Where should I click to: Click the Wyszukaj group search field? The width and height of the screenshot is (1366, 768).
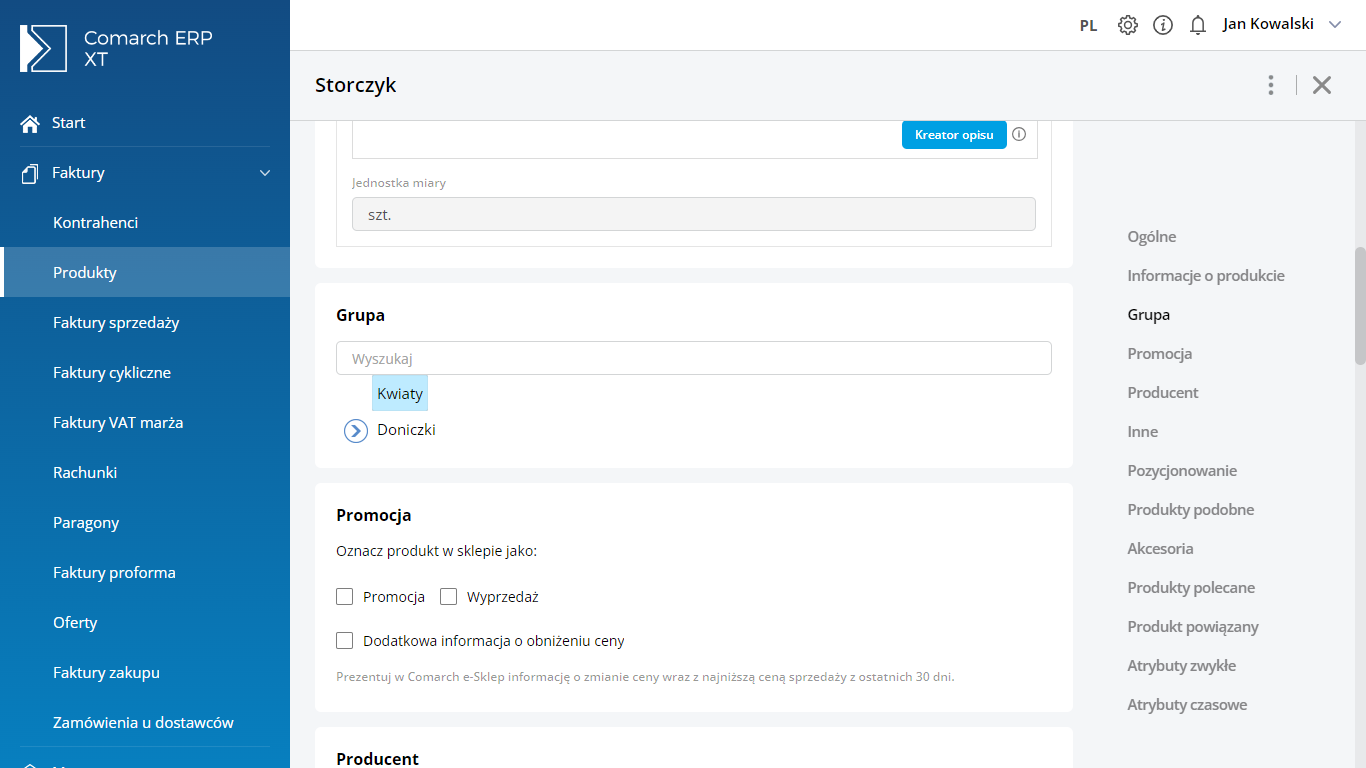pos(693,358)
